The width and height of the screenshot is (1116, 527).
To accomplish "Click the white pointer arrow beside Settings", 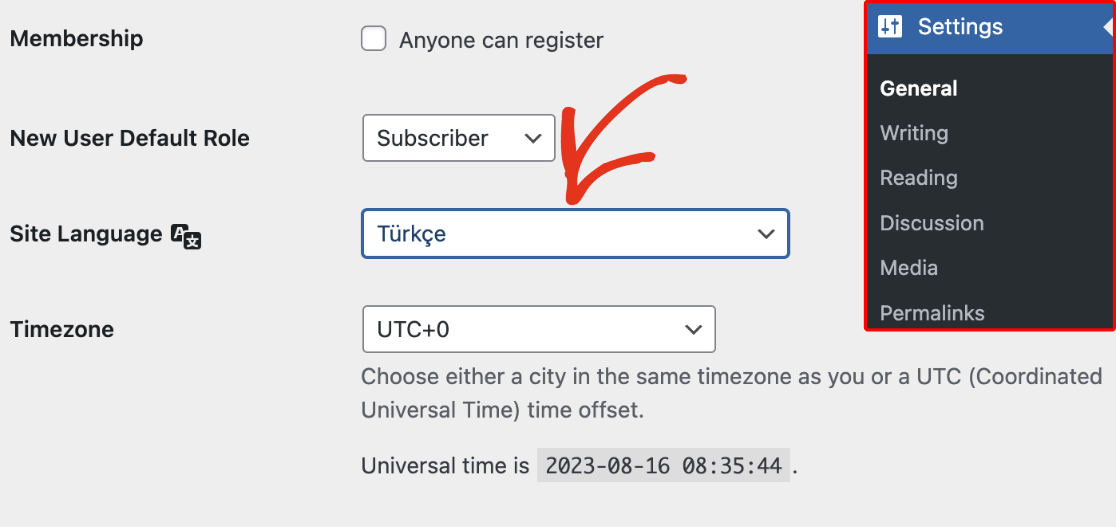I will click(x=1108, y=27).
